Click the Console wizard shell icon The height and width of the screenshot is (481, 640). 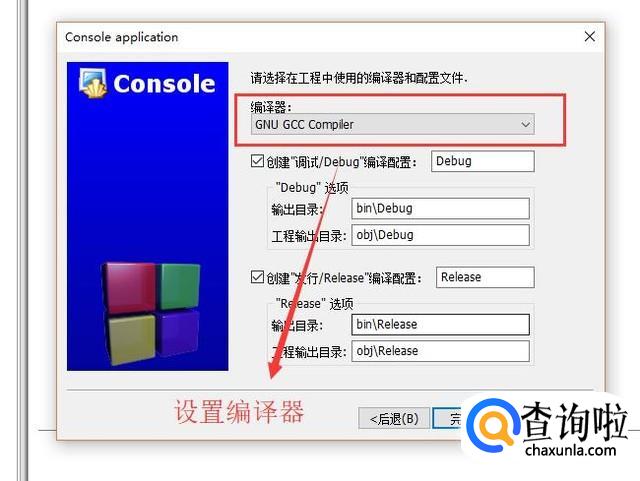pyautogui.click(x=93, y=83)
